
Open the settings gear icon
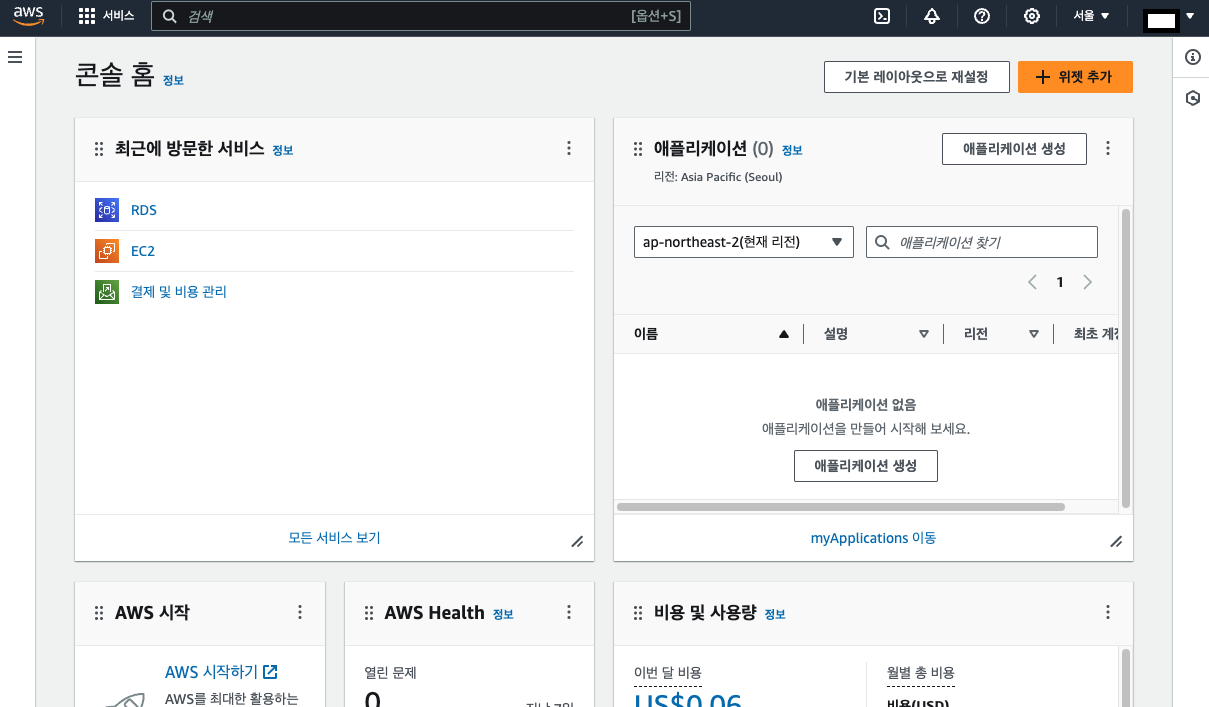[x=1032, y=16]
